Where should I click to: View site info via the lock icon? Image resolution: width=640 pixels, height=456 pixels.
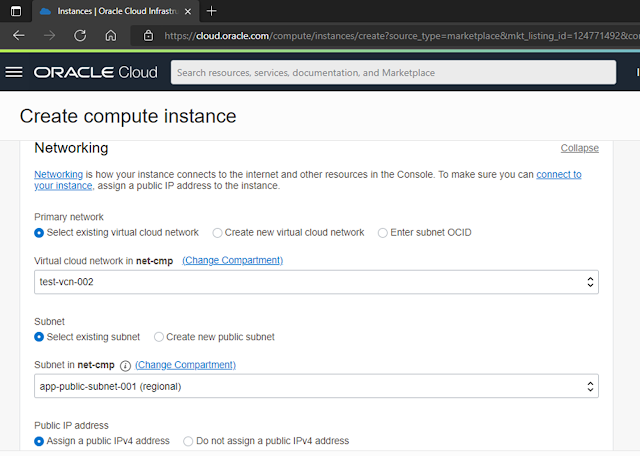[149, 36]
